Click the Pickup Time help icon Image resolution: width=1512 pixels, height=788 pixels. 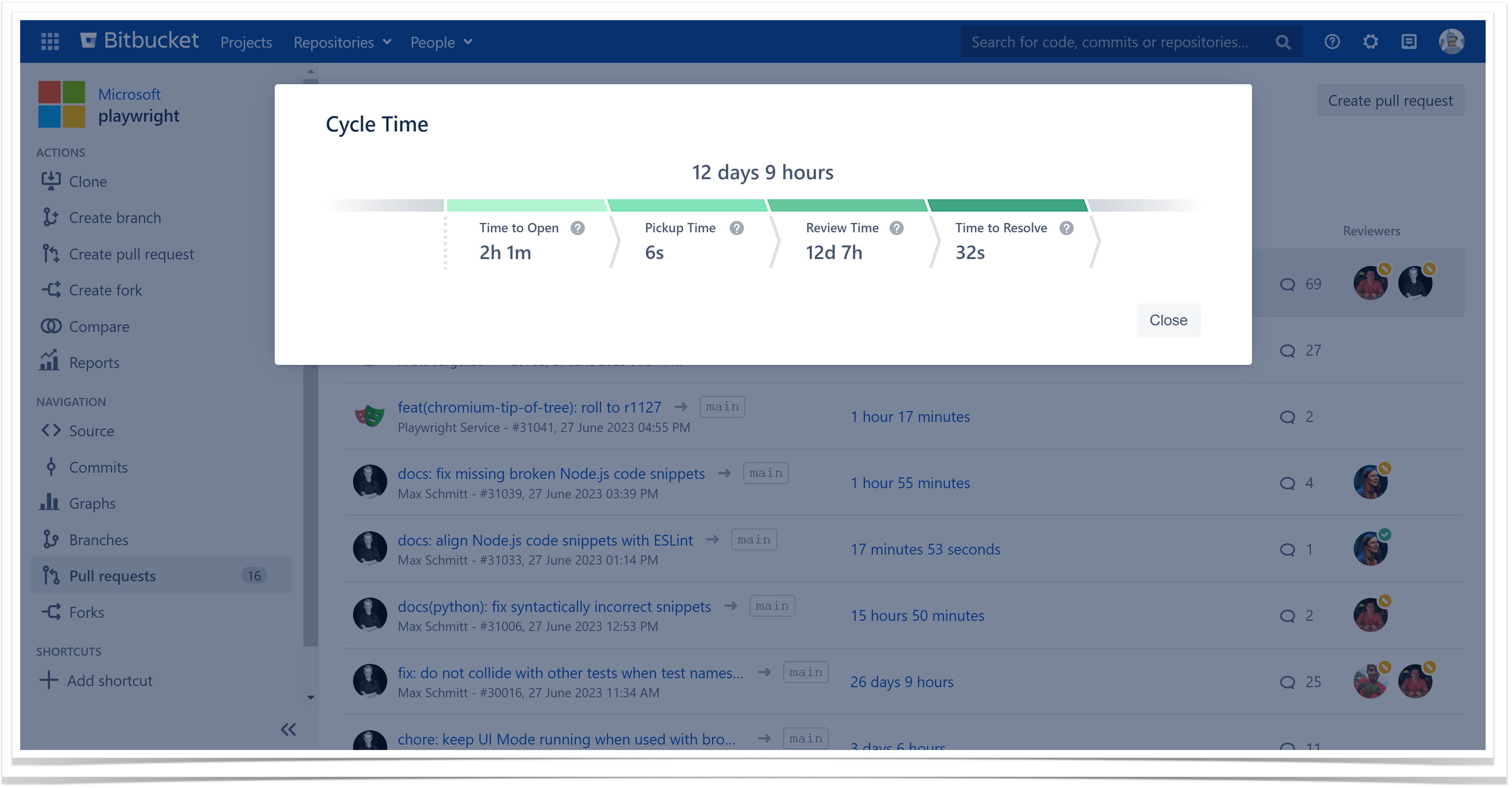point(737,228)
